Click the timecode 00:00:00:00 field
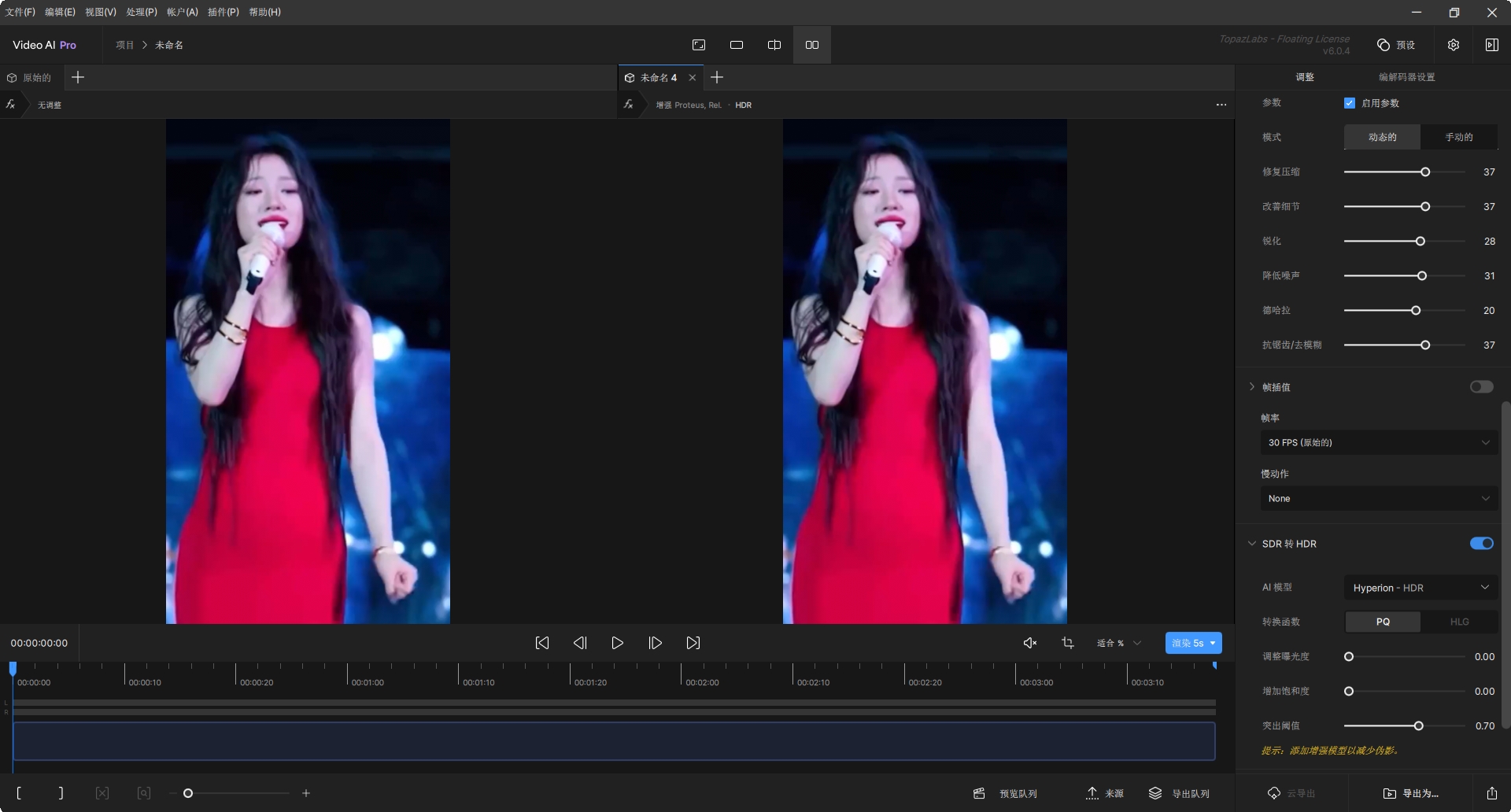Screen dimensions: 1511x812 pyautogui.click(x=39, y=643)
